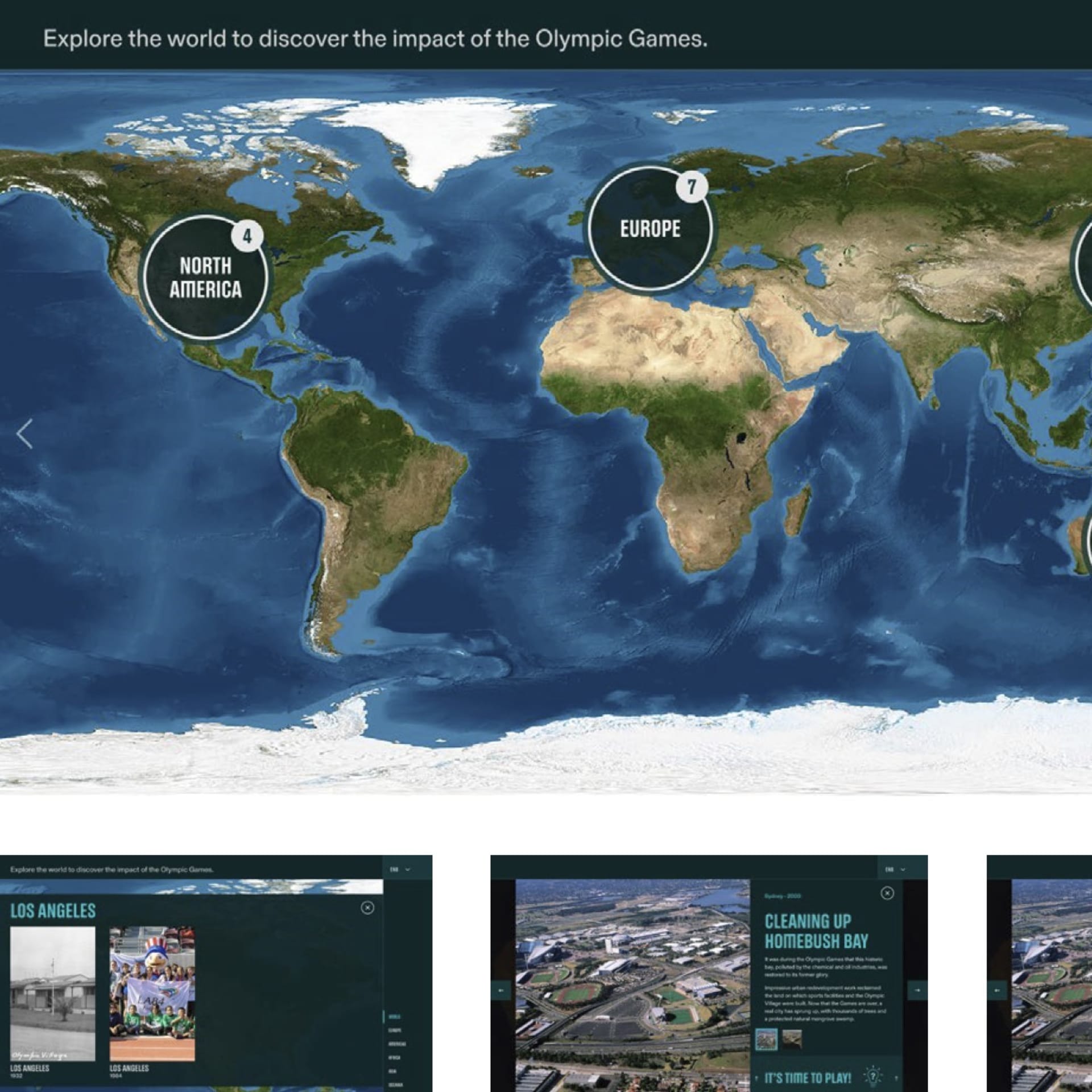Open language dropdown in Los Angeles screen
Screen dimensions: 1092x1092
pyautogui.click(x=400, y=870)
